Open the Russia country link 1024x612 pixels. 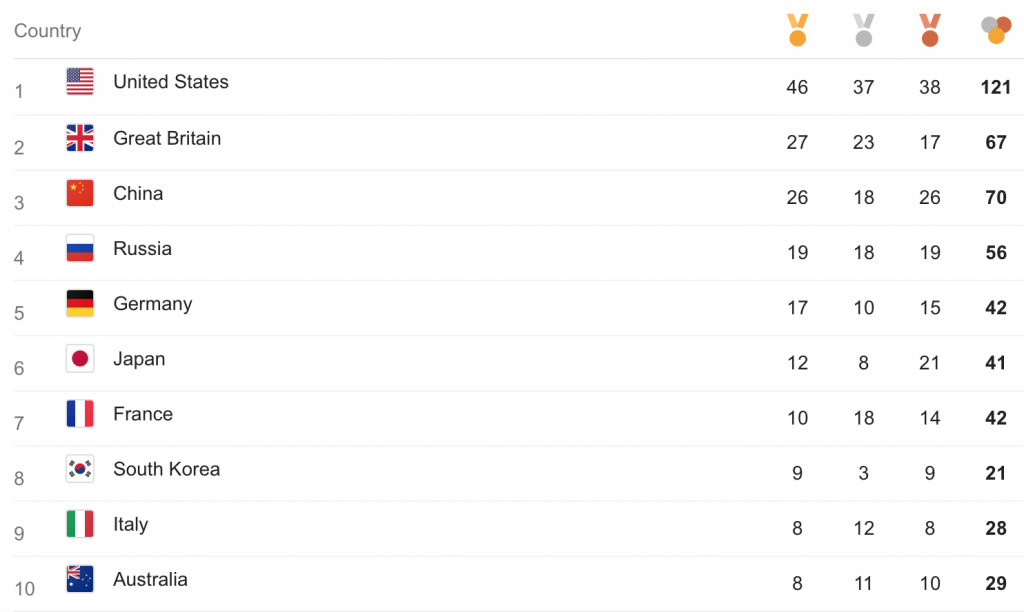click(142, 248)
